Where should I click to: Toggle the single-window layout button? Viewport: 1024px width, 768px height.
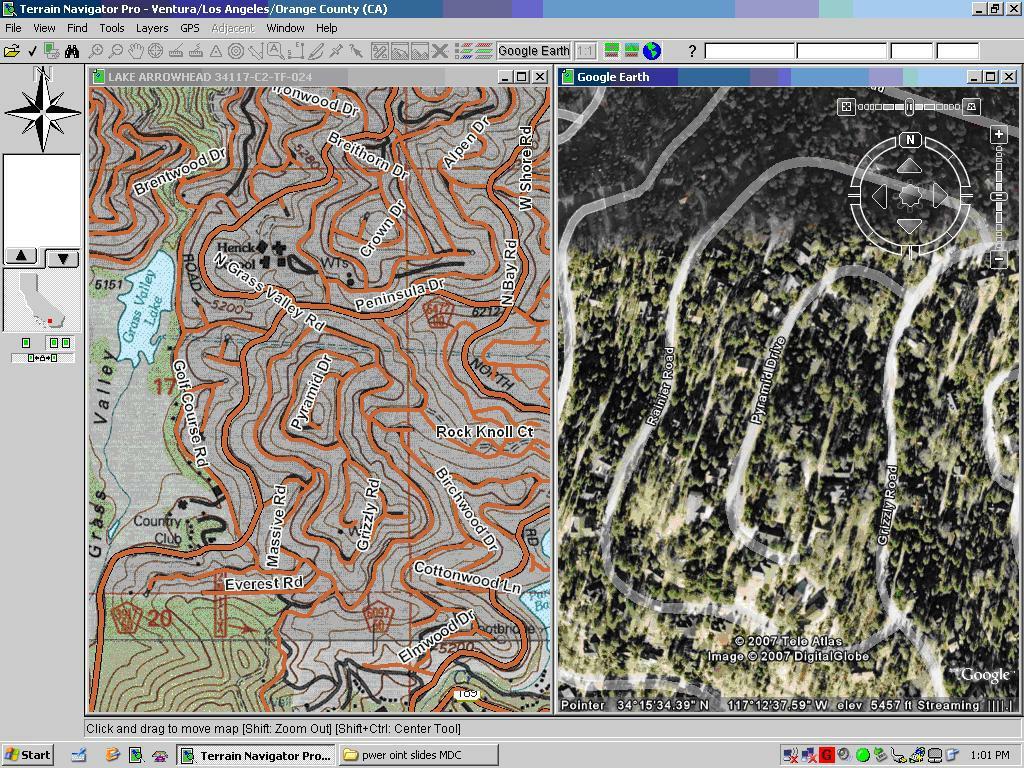[x=26, y=343]
